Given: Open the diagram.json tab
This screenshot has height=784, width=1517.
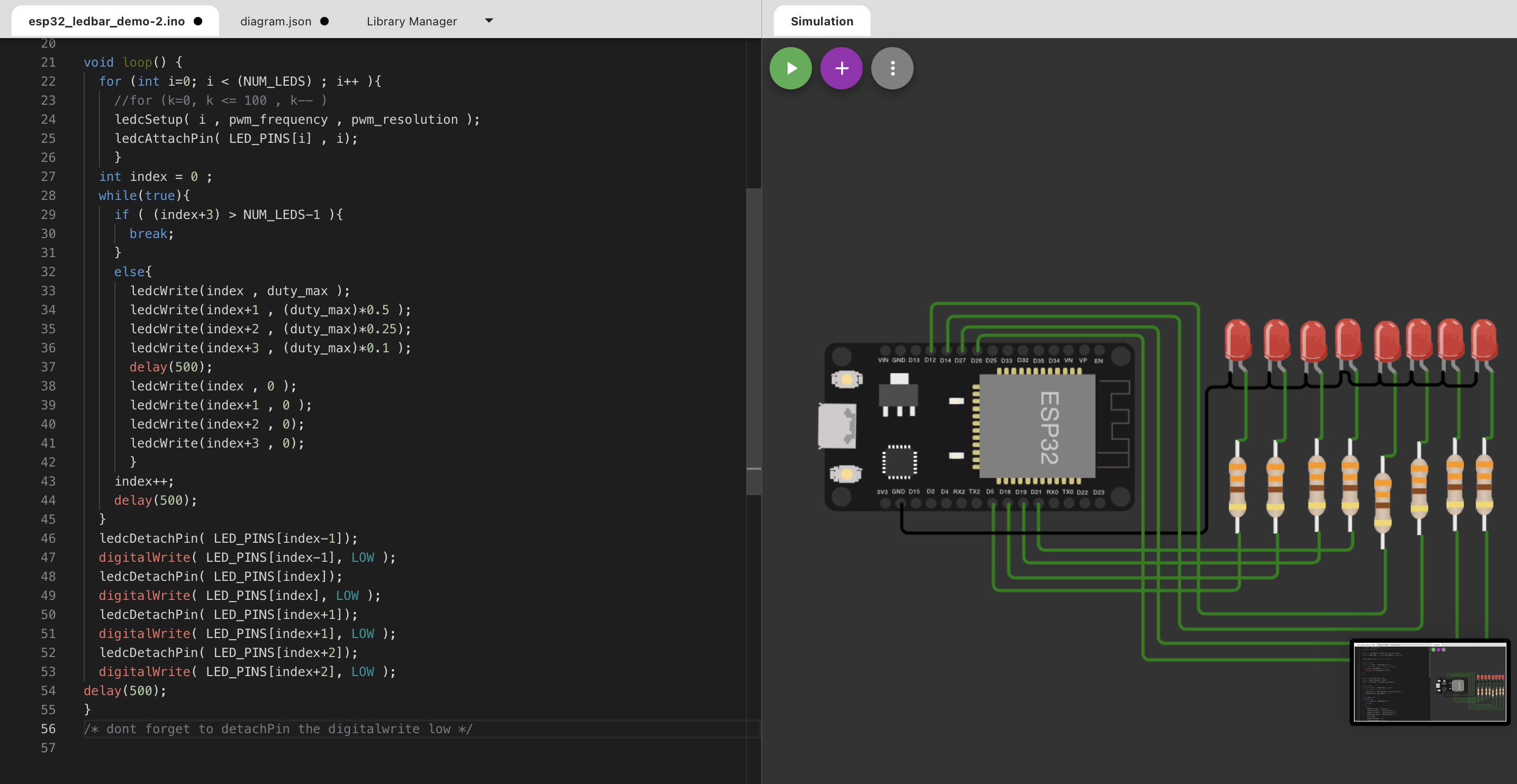Looking at the screenshot, I should pos(284,21).
